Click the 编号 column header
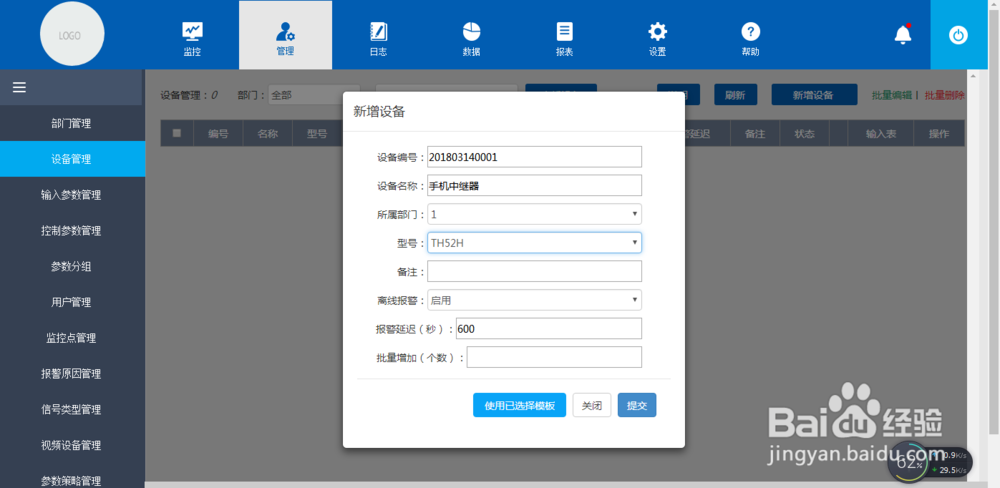This screenshot has height=488, width=1000. 218,134
